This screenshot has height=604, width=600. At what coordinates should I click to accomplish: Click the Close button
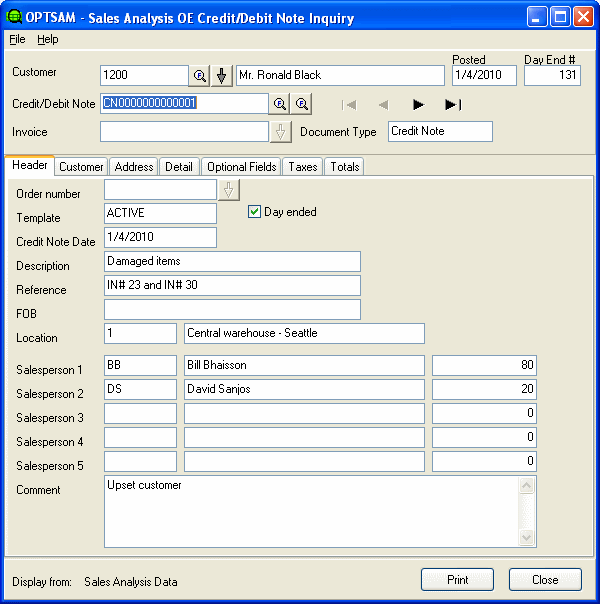[545, 580]
